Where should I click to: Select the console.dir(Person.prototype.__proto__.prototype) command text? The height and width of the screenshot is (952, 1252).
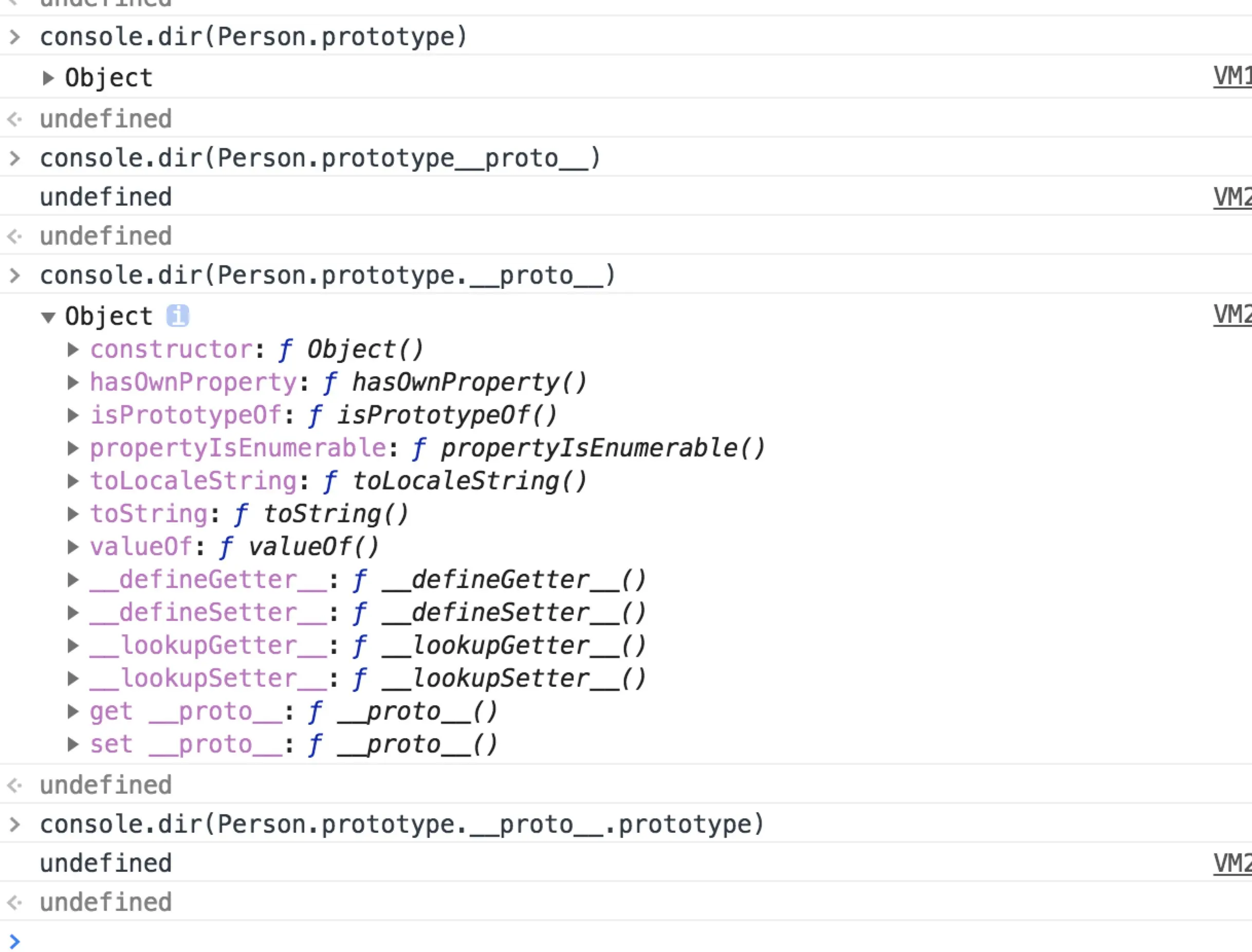tap(402, 824)
